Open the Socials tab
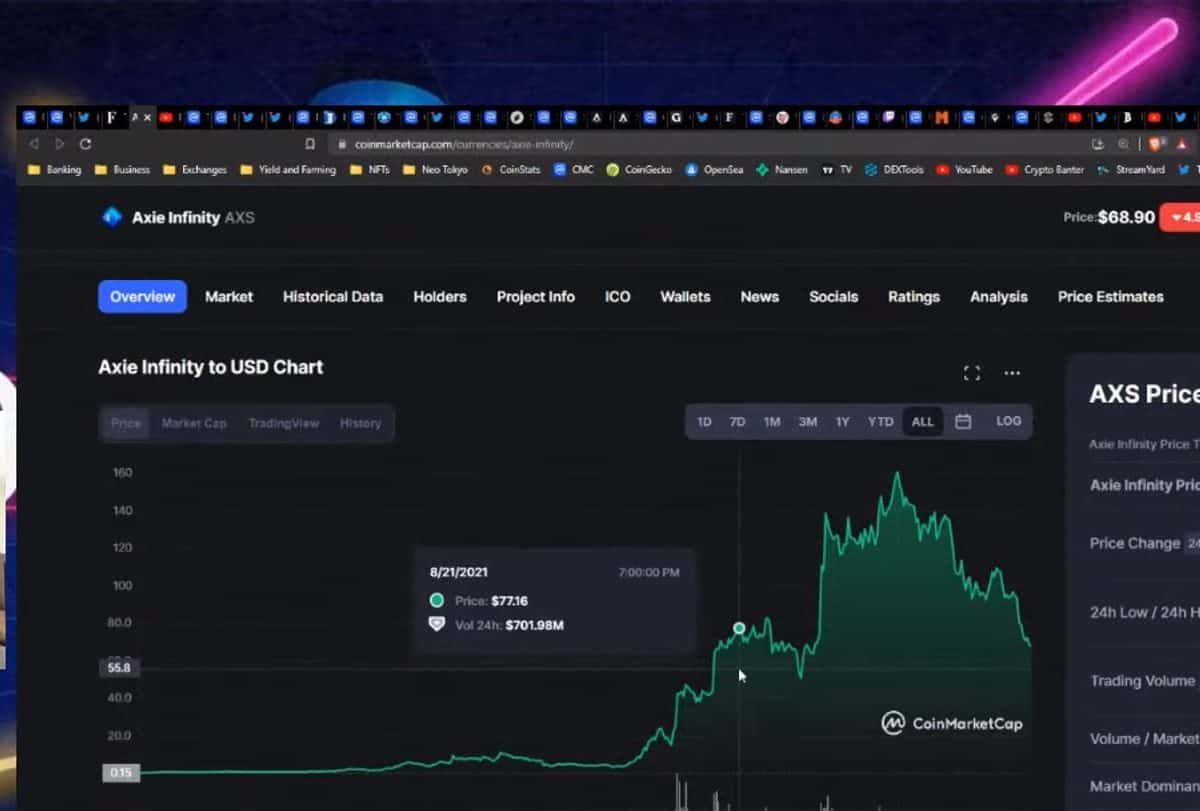This screenshot has width=1200, height=811. pos(834,296)
